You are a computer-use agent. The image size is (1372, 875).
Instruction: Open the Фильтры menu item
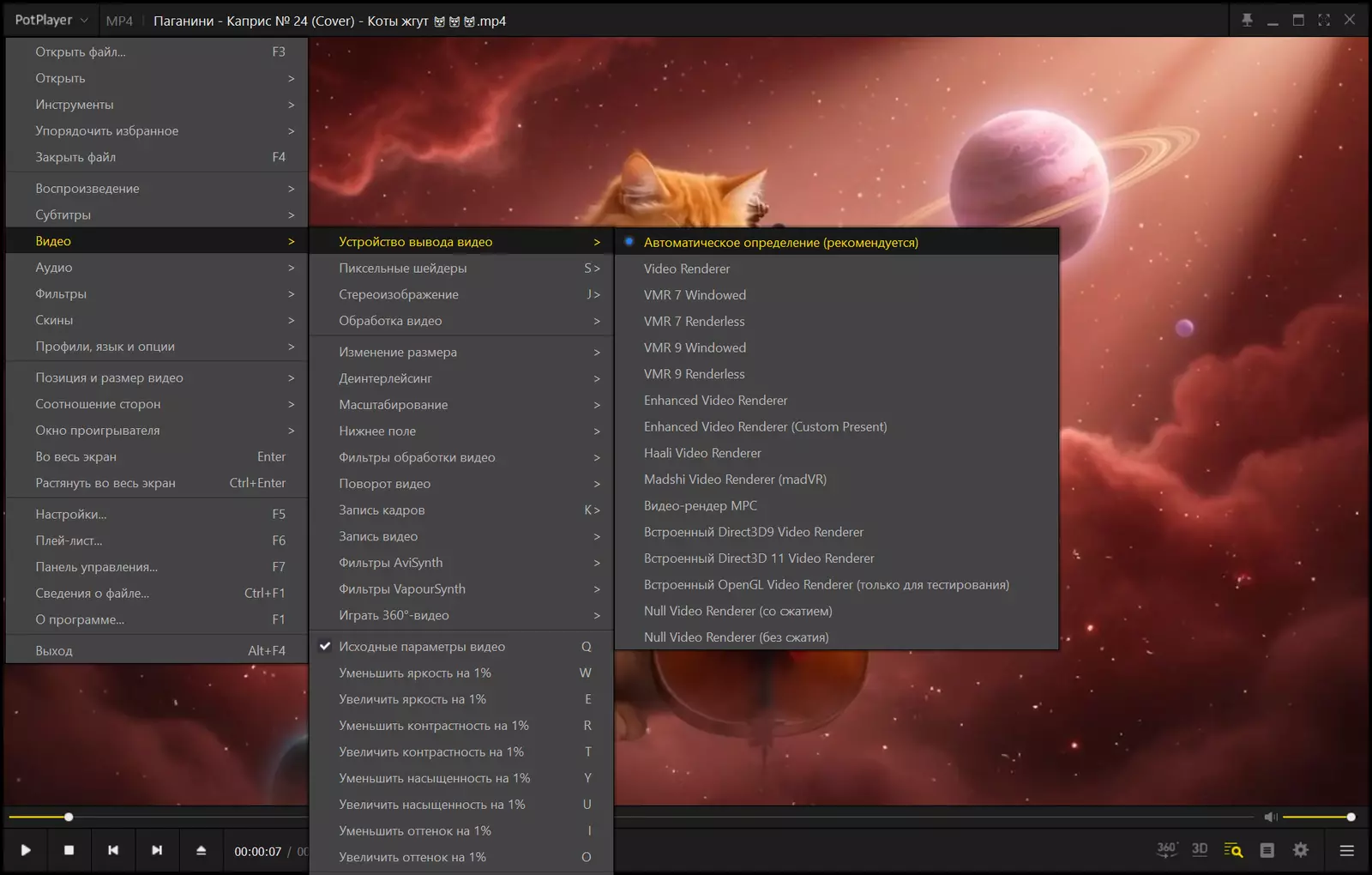[157, 293]
